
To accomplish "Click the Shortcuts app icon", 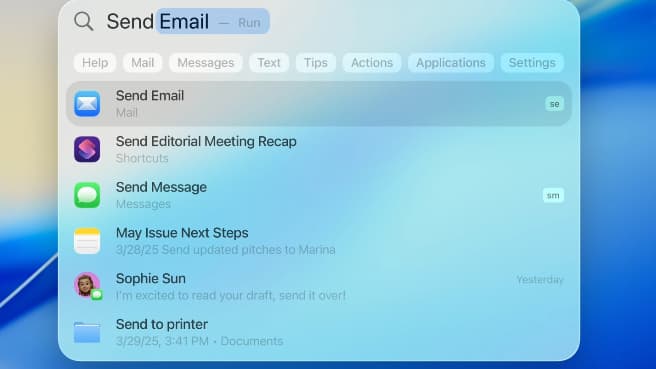I will point(87,149).
